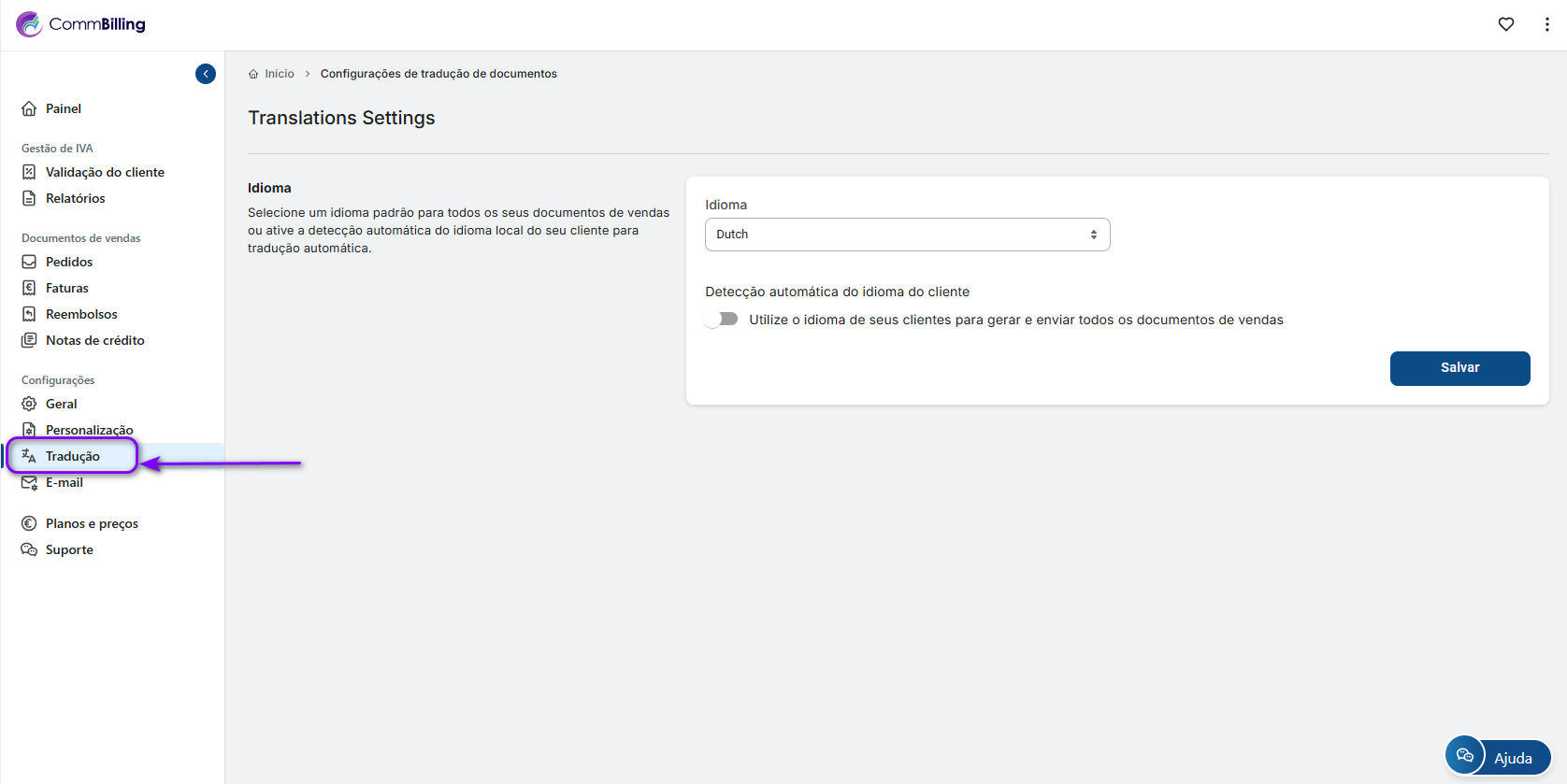Select Tradução in the sidebar
This screenshot has width=1567, height=784.
(x=73, y=456)
